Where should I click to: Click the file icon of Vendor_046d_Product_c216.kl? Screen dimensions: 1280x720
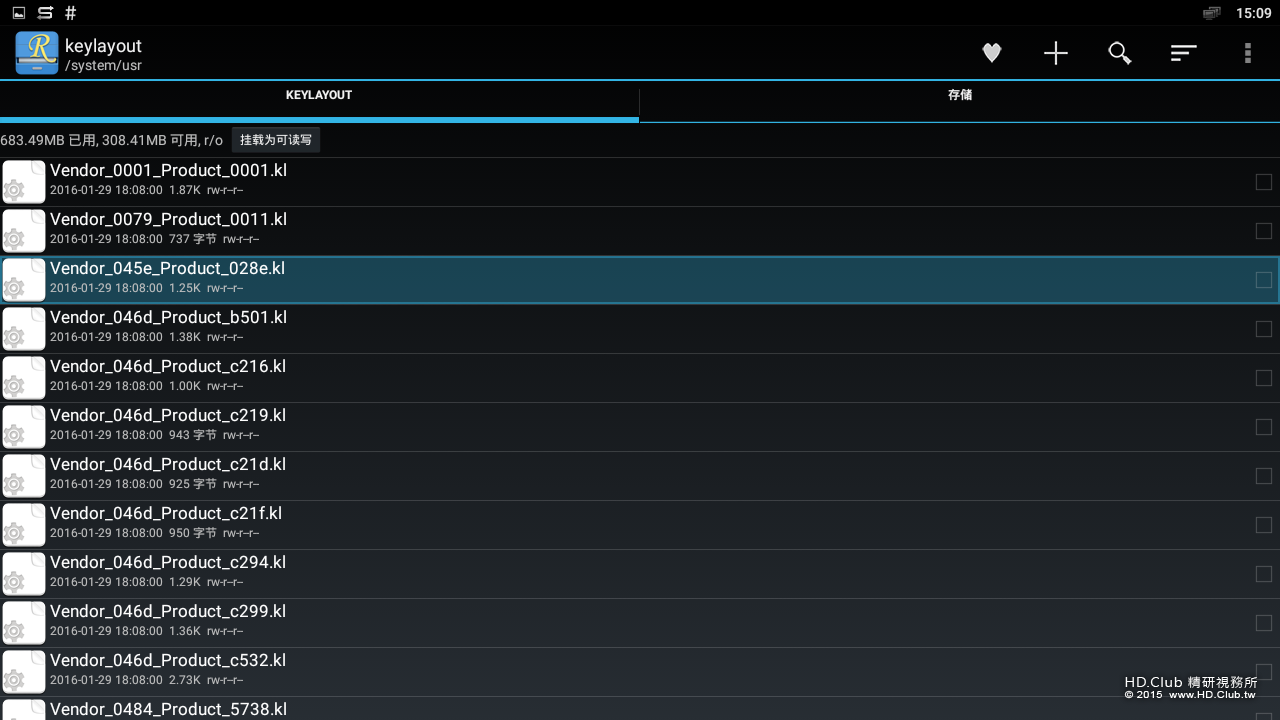24,378
